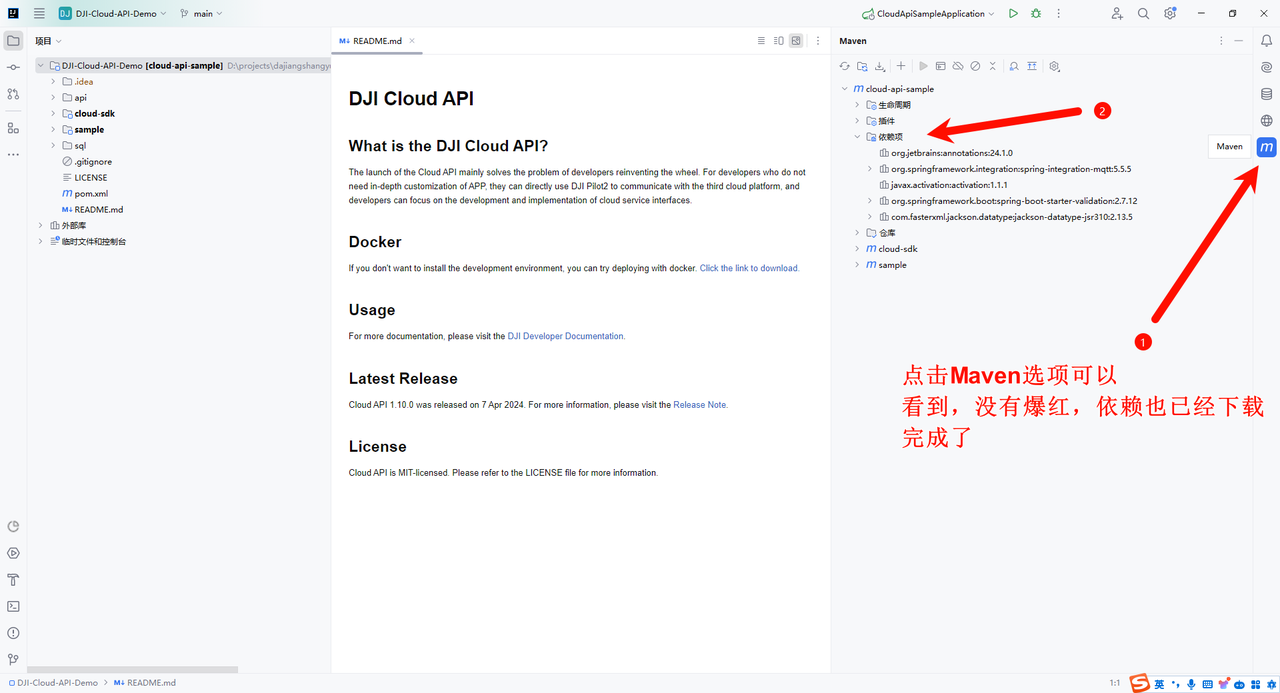This screenshot has width=1280, height=693.
Task: Open the Pull Requests tool window
Action: (x=13, y=94)
